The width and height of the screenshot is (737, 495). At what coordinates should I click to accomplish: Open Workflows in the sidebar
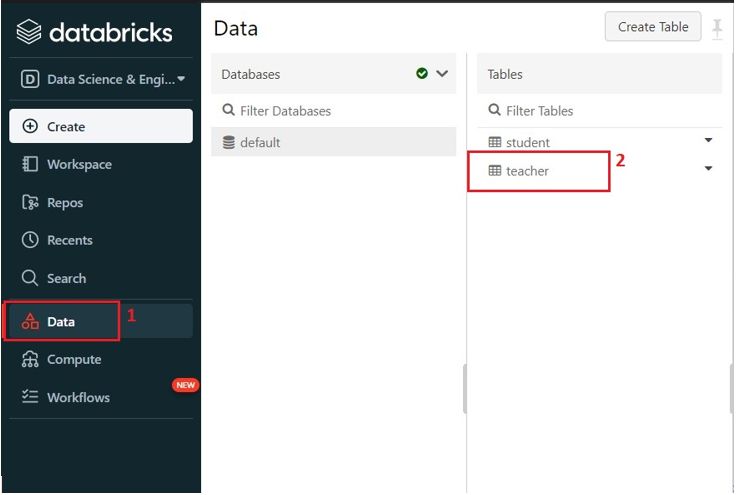(101, 397)
